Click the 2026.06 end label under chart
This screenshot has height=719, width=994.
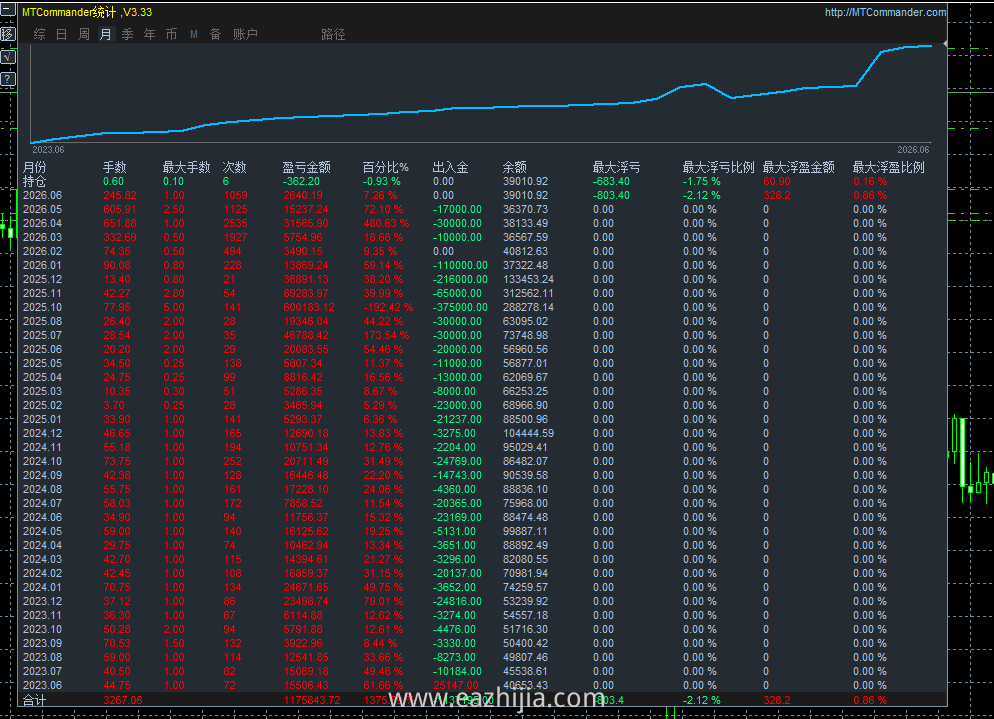(913, 150)
